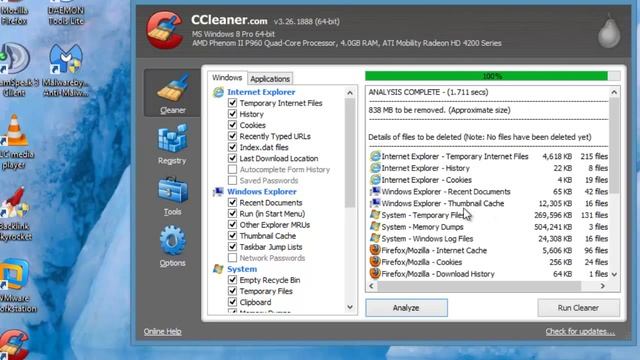The image size is (640, 360).
Task: Select VLC media player desktop icon
Action: [15, 142]
